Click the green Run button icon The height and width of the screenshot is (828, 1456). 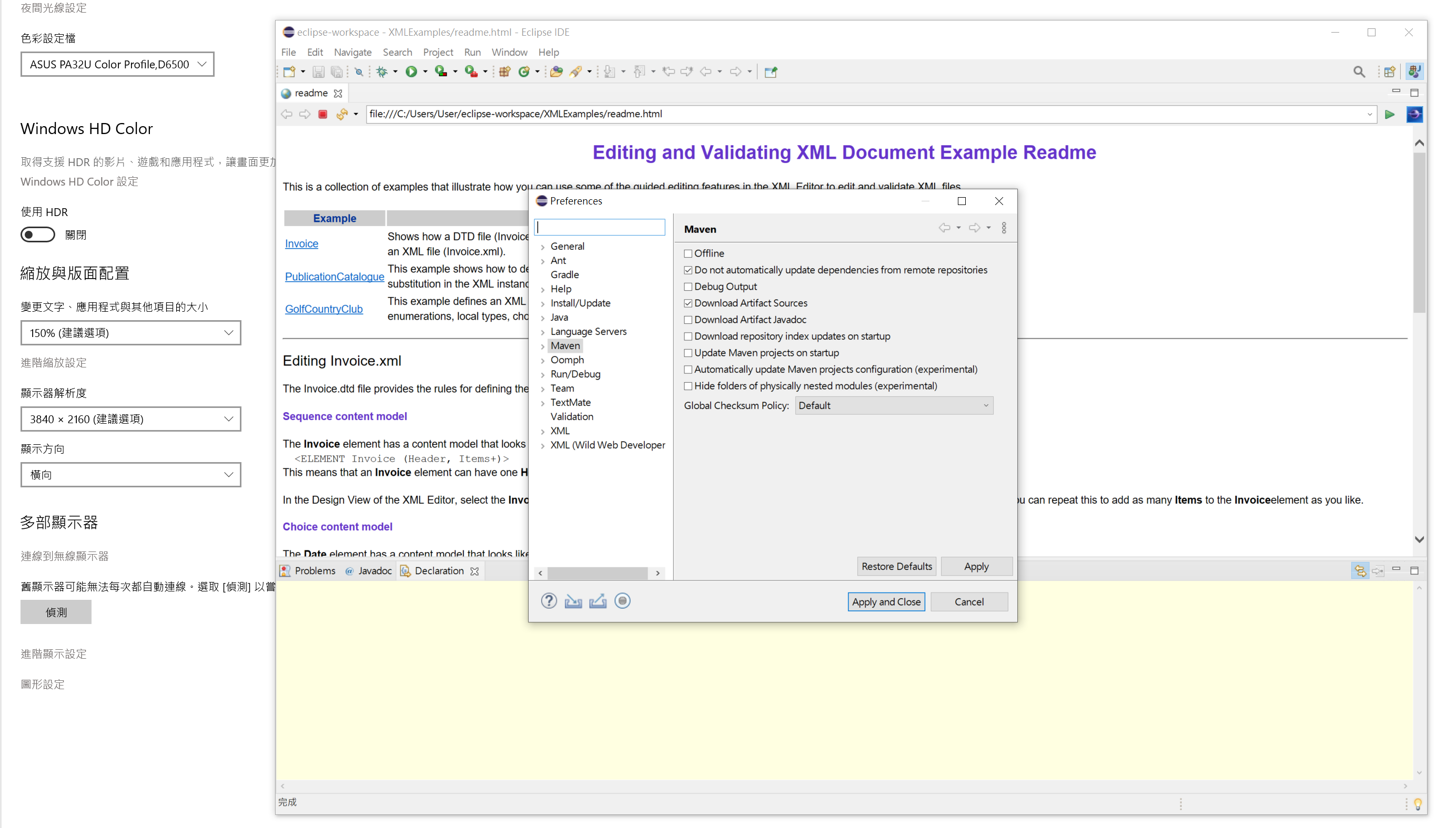tap(411, 71)
